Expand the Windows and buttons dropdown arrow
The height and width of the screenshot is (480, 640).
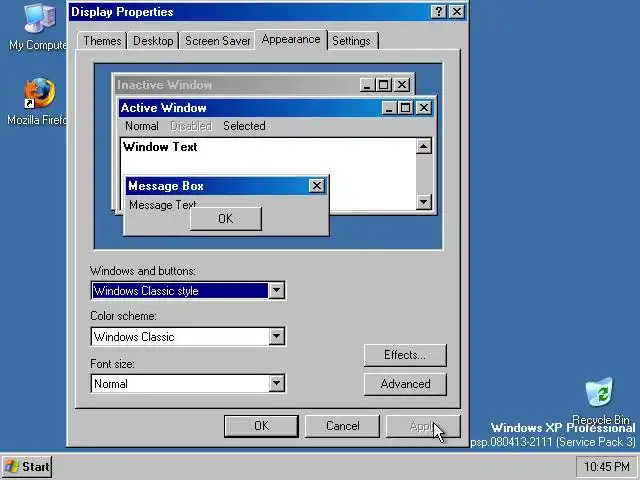[x=276, y=291]
